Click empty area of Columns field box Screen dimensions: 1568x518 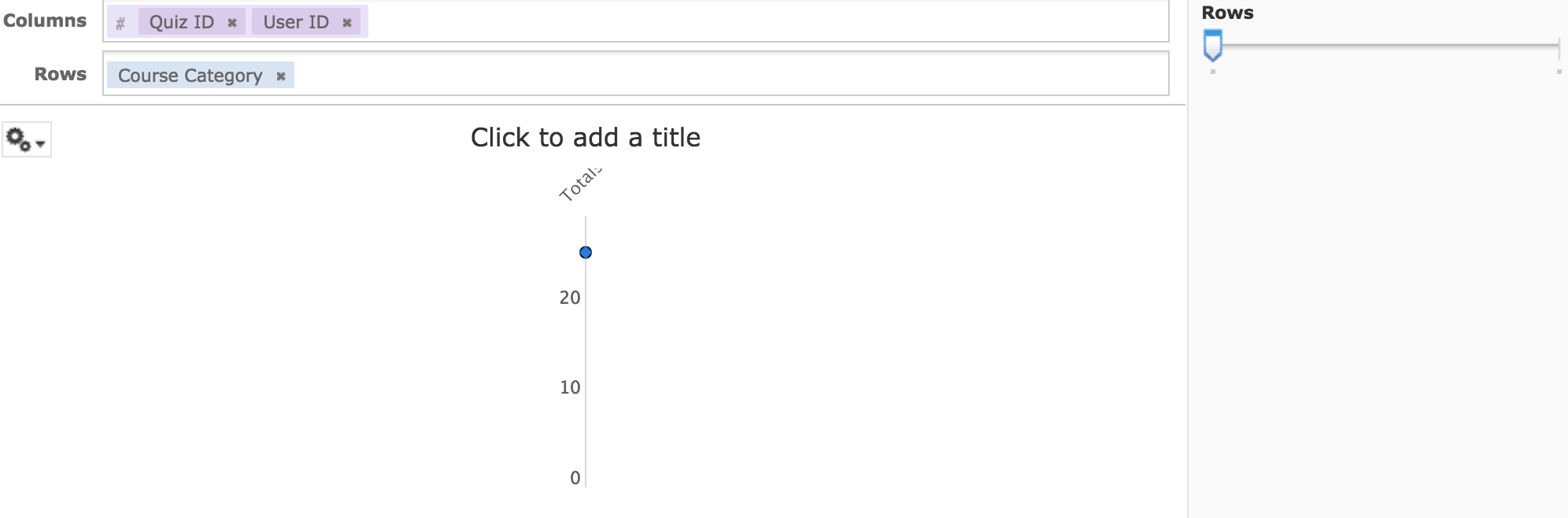point(748,22)
